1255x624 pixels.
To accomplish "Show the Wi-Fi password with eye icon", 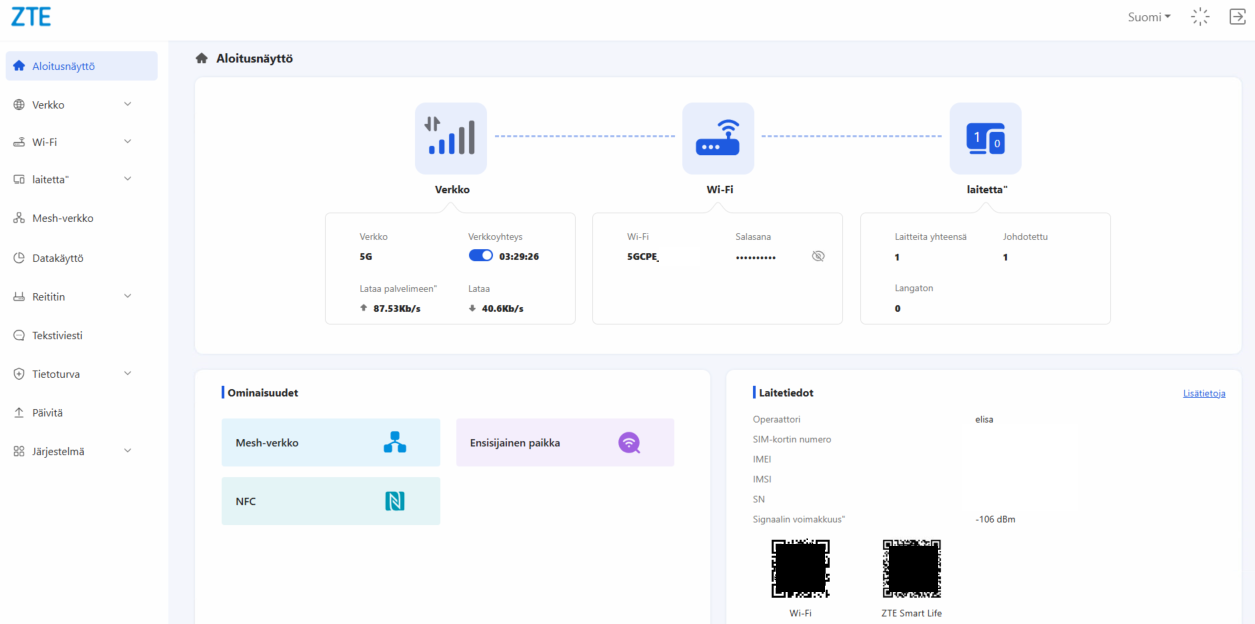I will coord(818,256).
